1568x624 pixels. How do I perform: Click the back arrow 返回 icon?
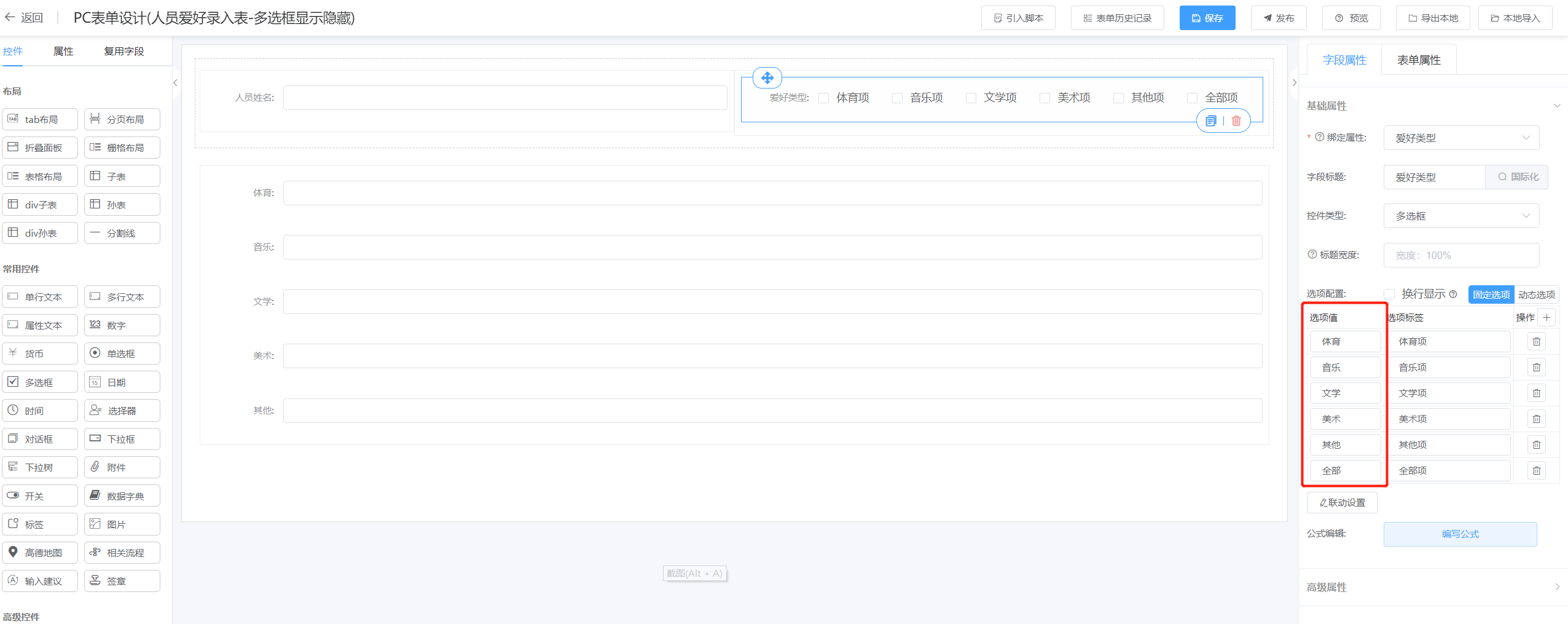click(x=10, y=18)
